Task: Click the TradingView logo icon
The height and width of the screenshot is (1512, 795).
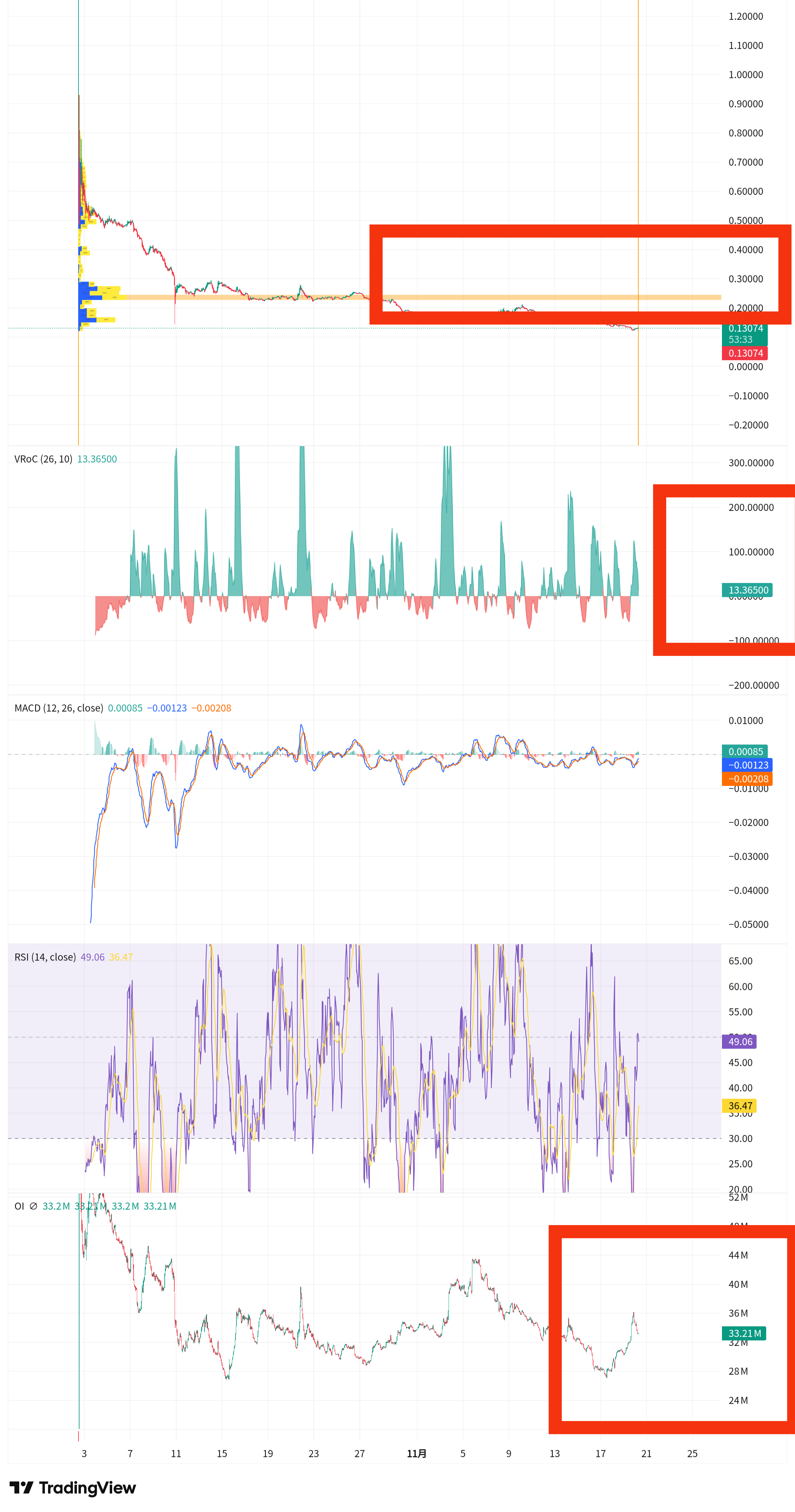Action: pyautogui.click(x=21, y=1488)
